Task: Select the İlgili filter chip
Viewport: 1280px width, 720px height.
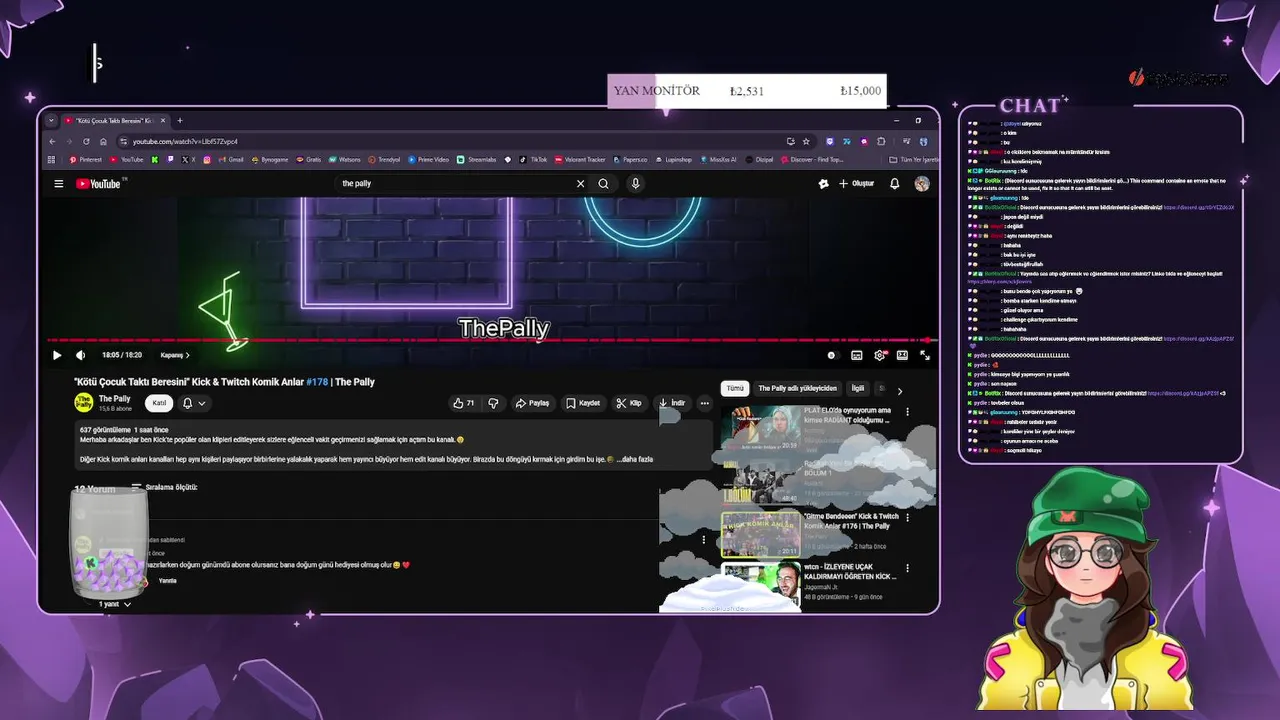Action: [858, 388]
